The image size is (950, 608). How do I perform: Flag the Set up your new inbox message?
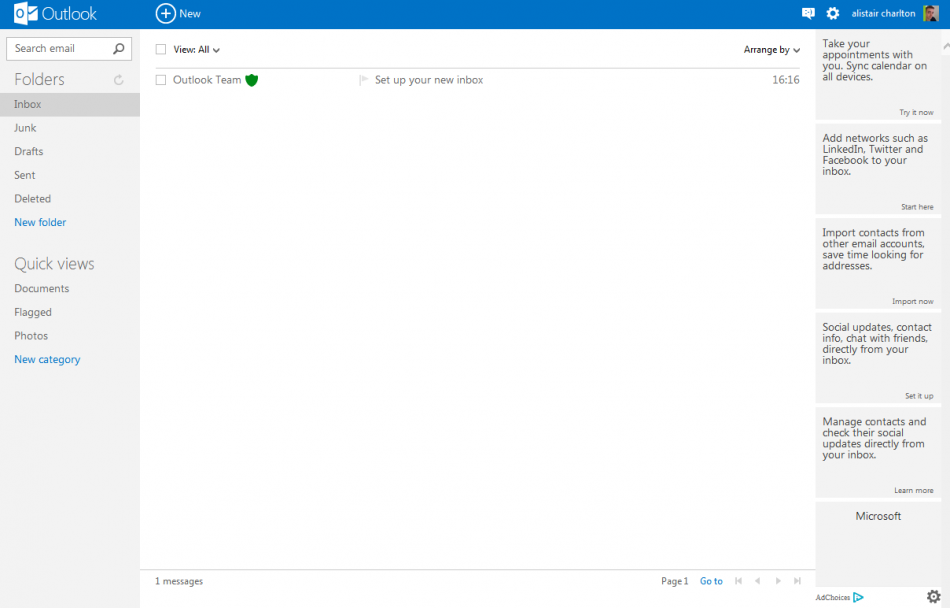tap(364, 80)
